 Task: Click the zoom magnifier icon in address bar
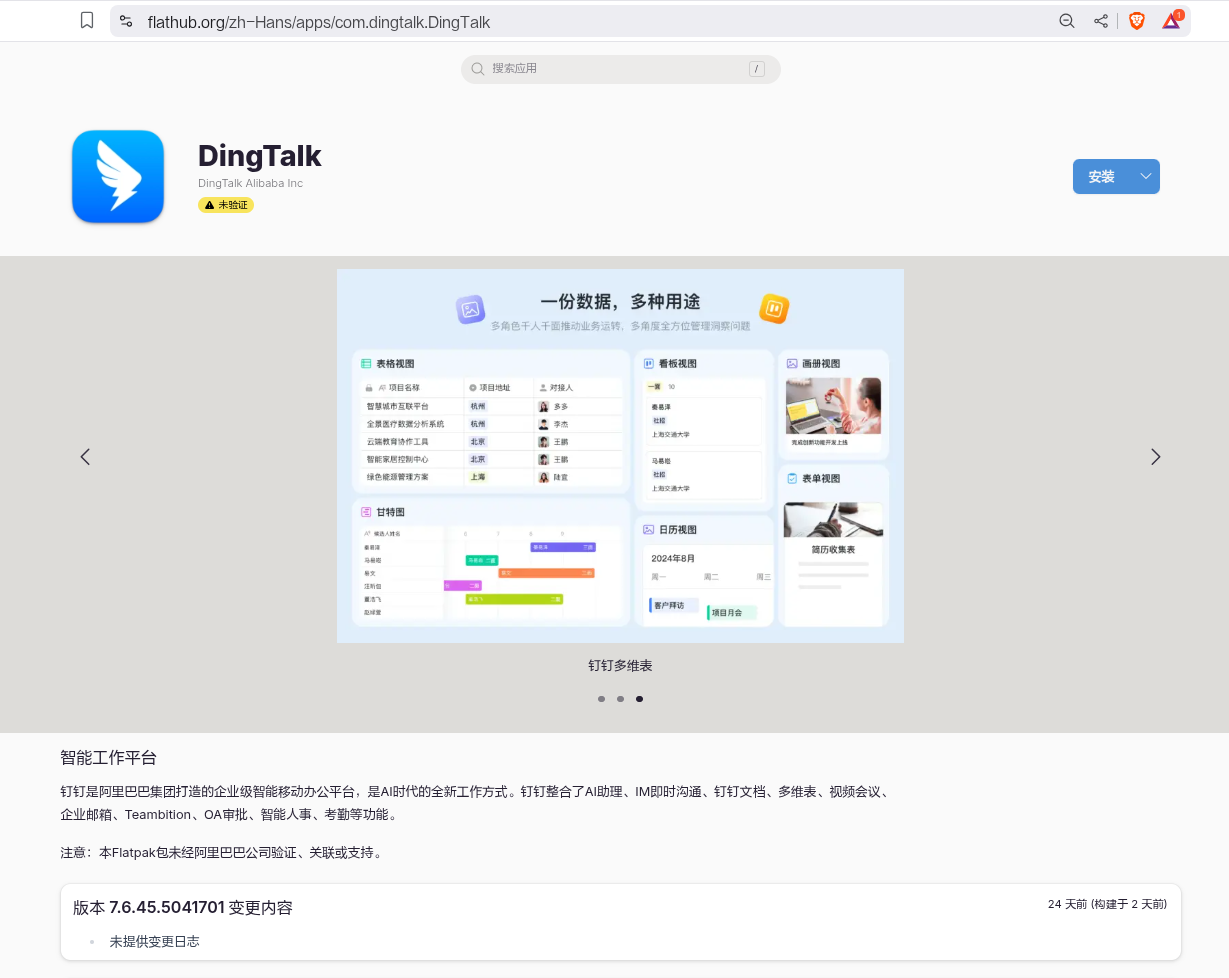click(1067, 21)
